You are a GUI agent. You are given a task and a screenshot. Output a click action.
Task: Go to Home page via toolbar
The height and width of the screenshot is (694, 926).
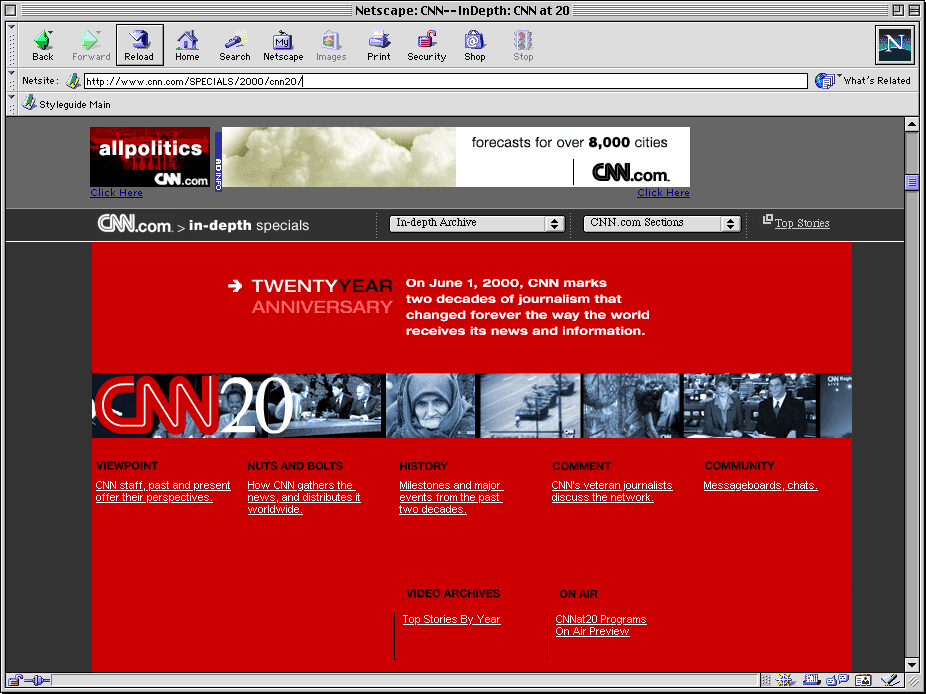pos(187,45)
